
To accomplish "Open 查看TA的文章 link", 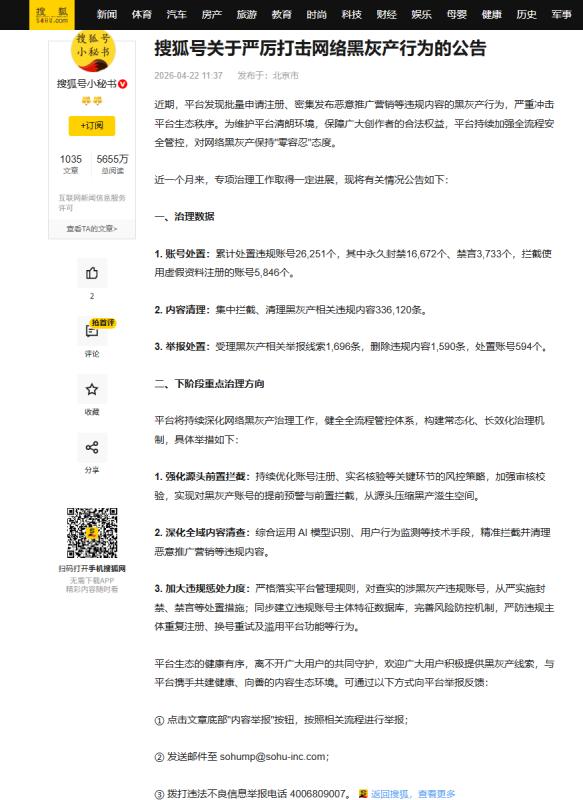I will click(92, 229).
